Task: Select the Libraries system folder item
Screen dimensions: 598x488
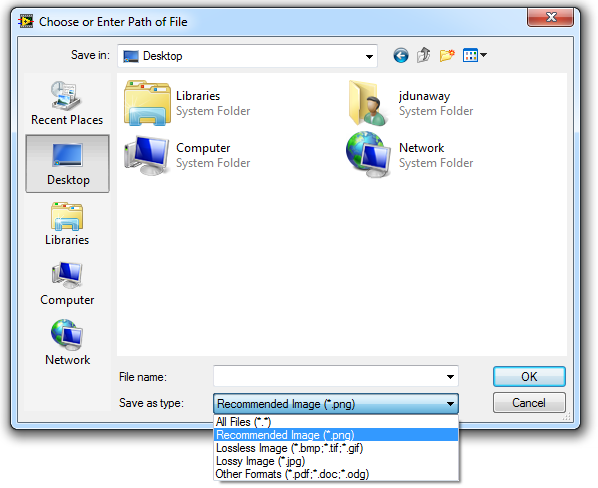Action: [187, 103]
